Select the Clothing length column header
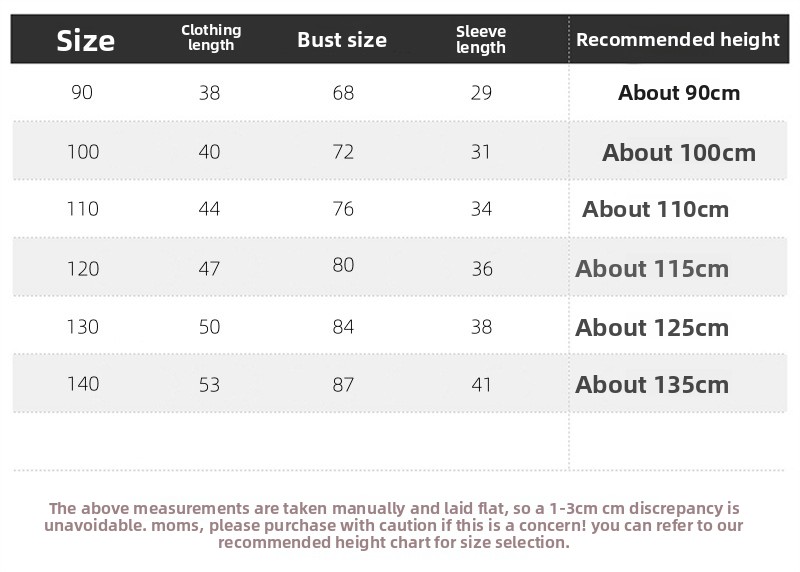Viewport: 800px width, 572px height. point(211,38)
